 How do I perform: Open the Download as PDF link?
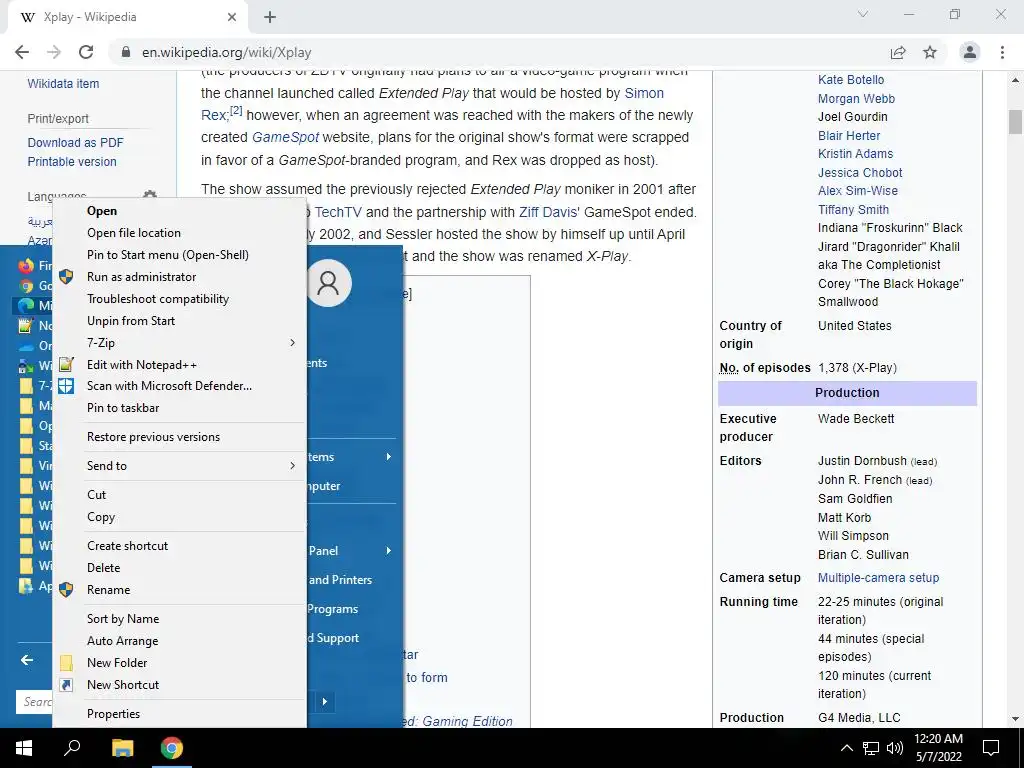point(75,142)
